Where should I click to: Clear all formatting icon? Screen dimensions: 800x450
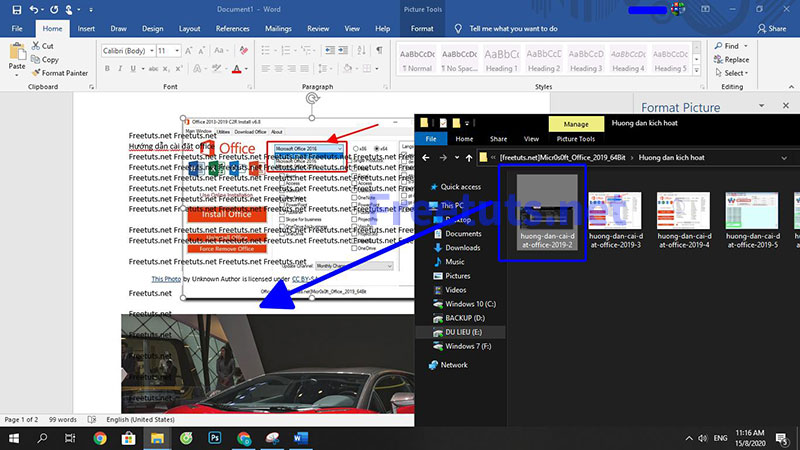(x=244, y=51)
